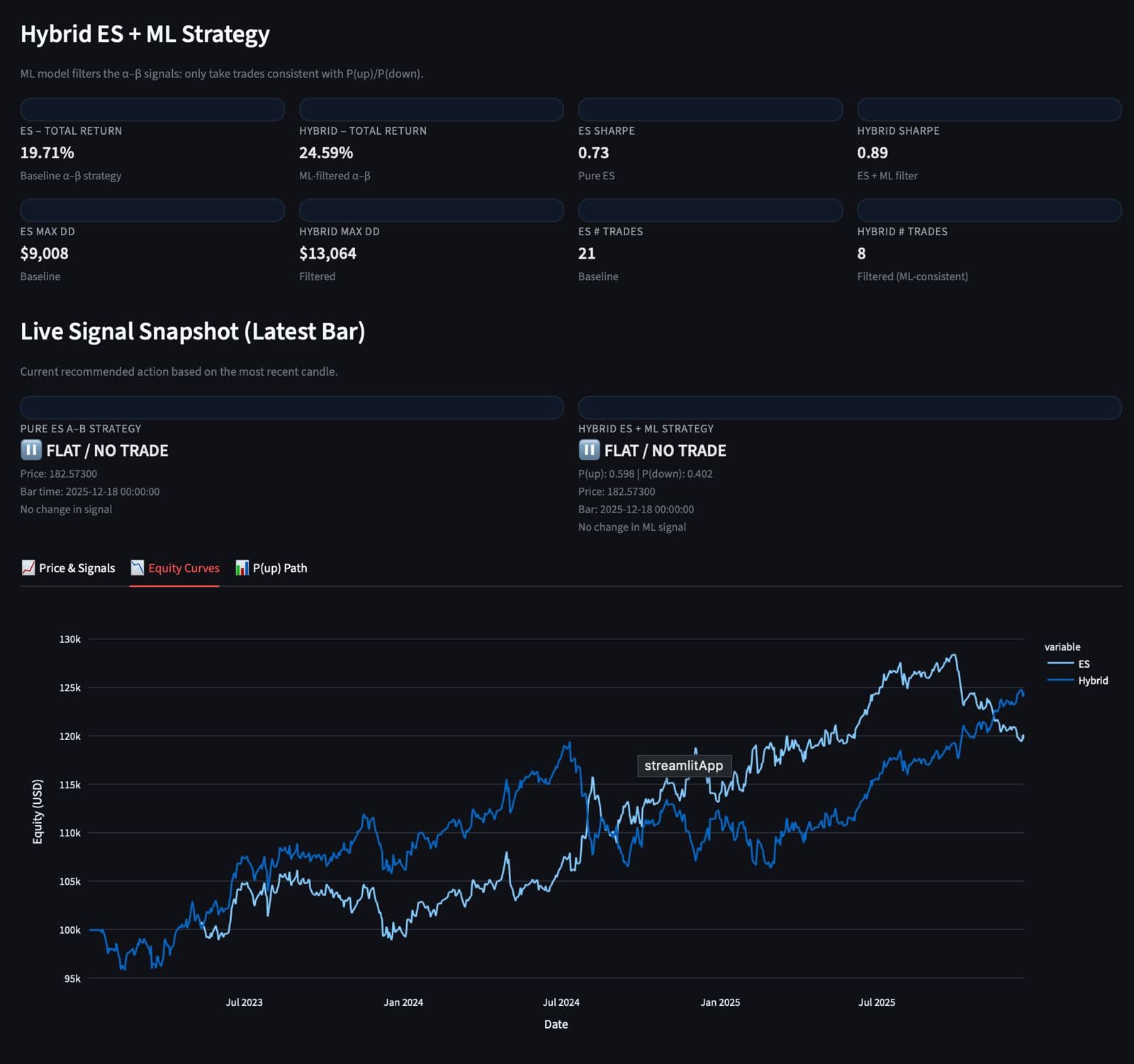Screen dimensions: 1134x1064
Task: Click the Hybrid Sharpe value 0.89
Action: pos(872,152)
